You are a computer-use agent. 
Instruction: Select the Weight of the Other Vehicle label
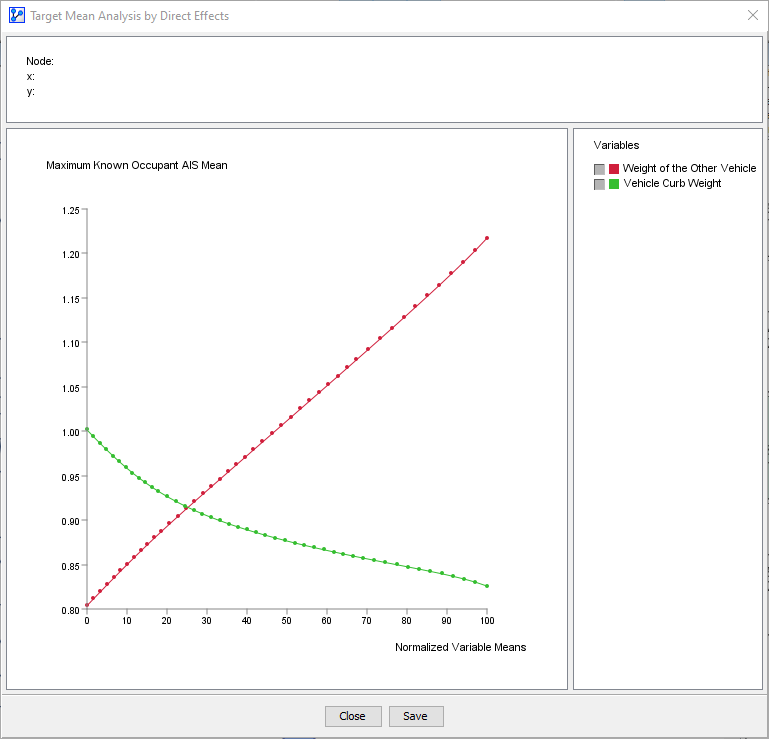tap(690, 168)
